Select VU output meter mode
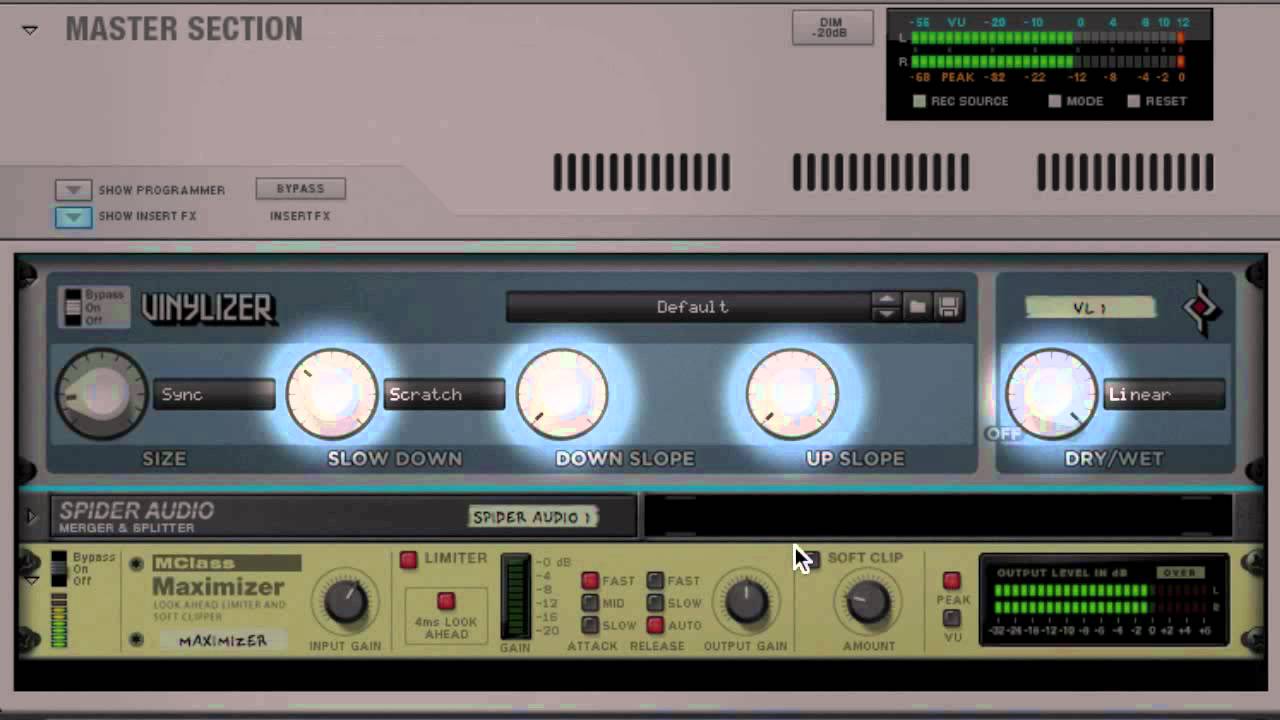This screenshot has width=1280, height=720. [x=952, y=618]
